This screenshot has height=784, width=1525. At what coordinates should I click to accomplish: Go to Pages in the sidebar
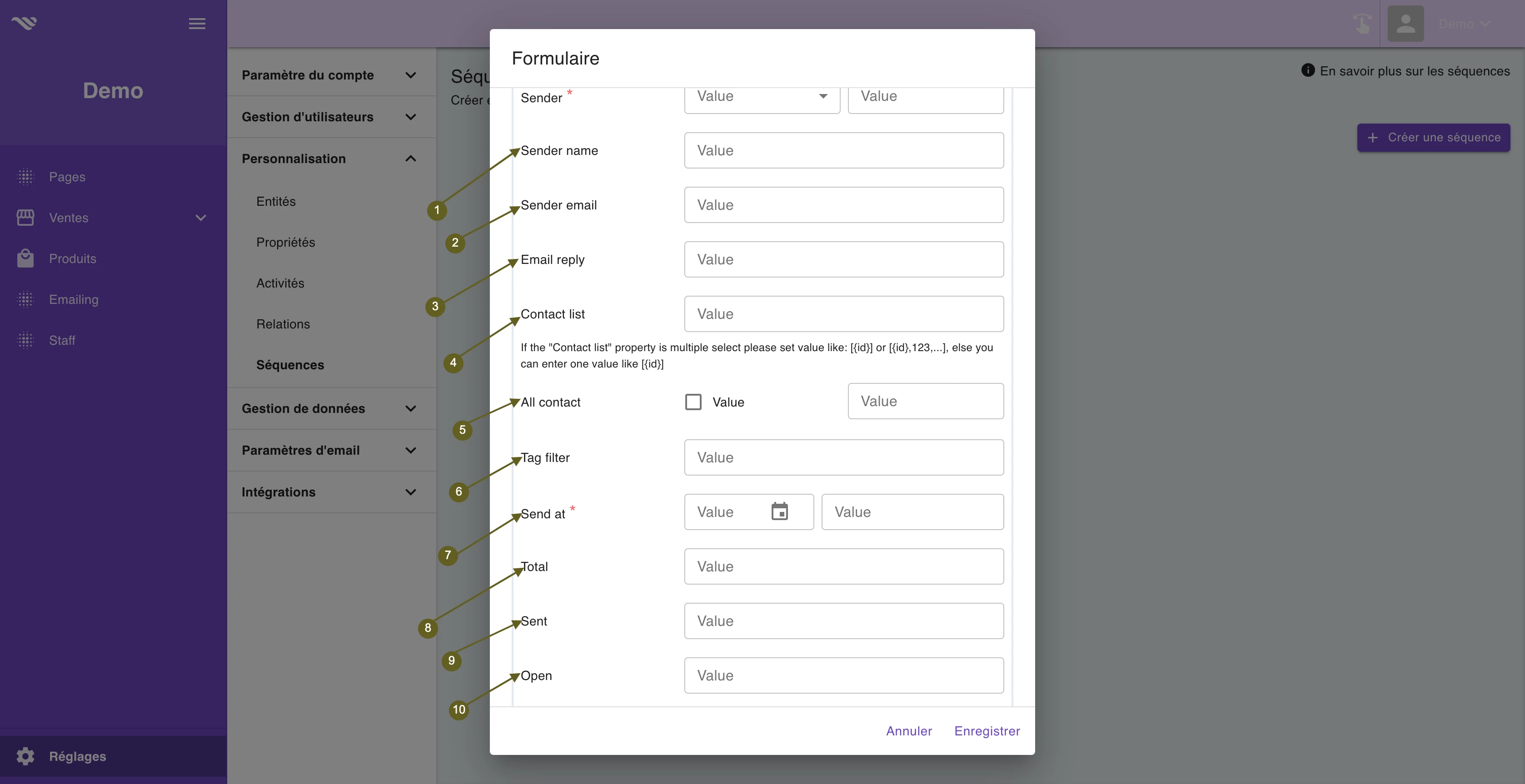67,177
